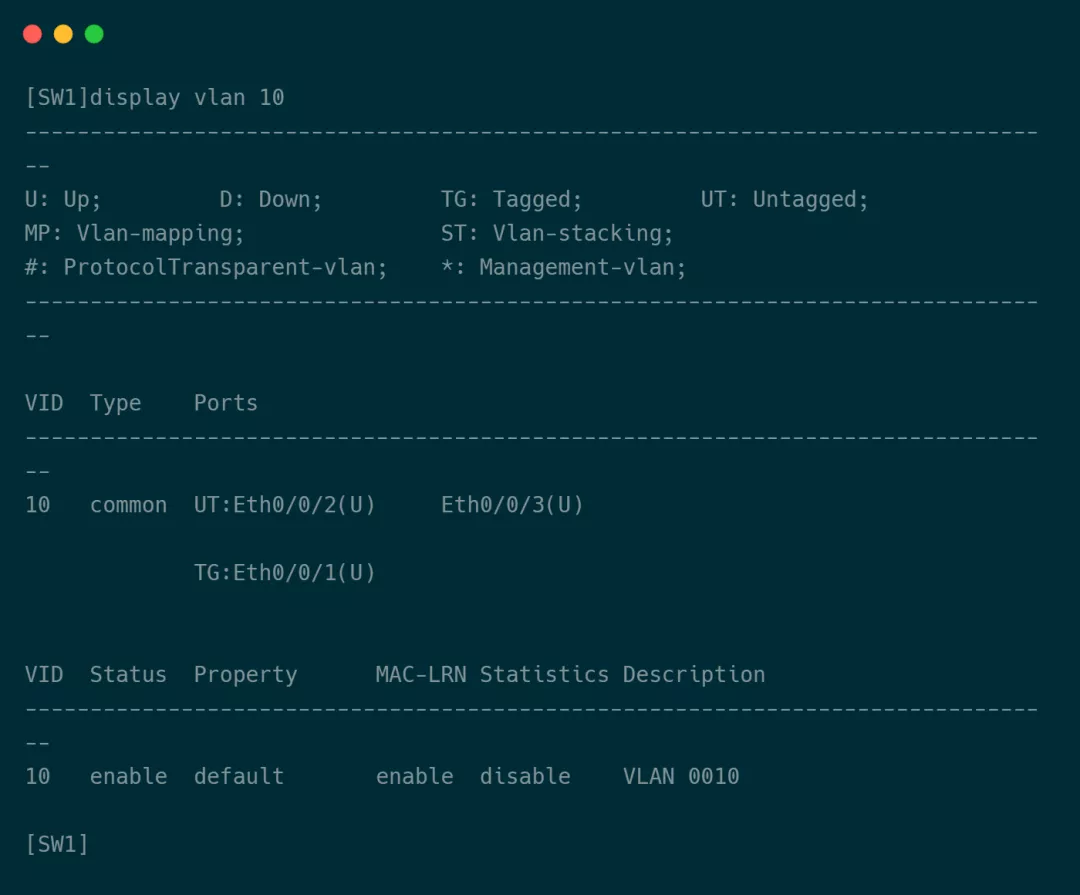Click the tagged port TG:Eth0/0/1(U)

pos(285,573)
